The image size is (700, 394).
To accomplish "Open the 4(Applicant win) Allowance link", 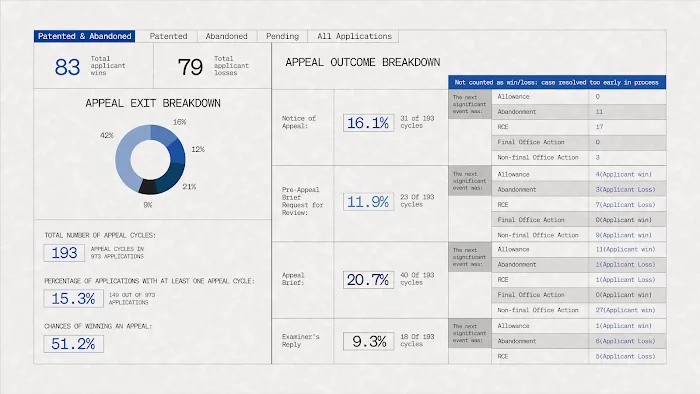I will pos(623,174).
